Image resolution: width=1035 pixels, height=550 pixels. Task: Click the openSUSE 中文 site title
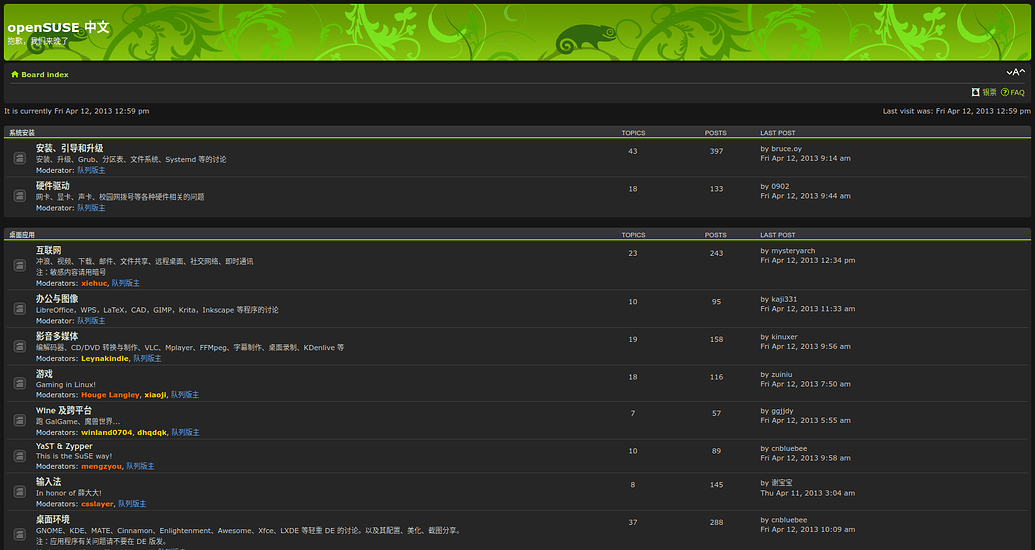(58, 27)
